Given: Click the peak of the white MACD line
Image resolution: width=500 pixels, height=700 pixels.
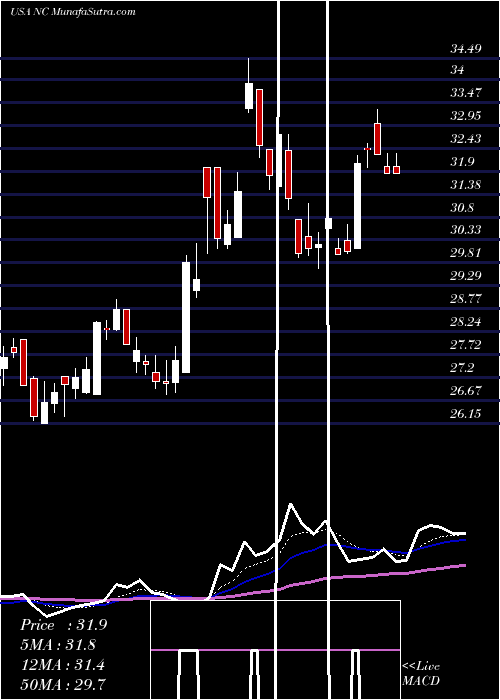Looking at the screenshot, I should 291,504.
